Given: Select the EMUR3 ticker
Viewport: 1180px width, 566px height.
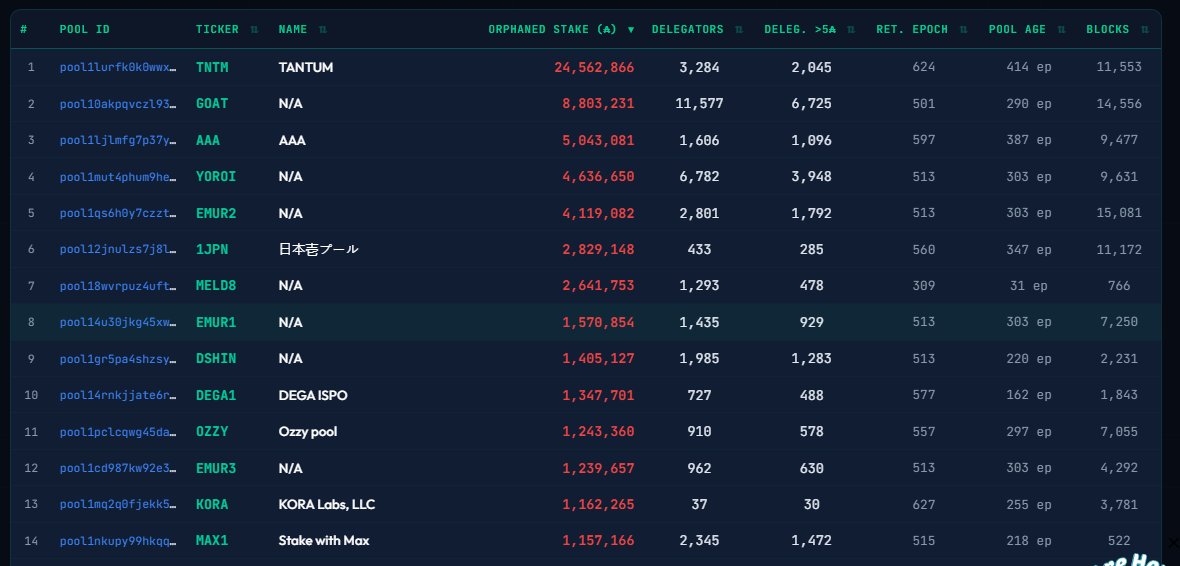Looking at the screenshot, I should pyautogui.click(x=216, y=468).
